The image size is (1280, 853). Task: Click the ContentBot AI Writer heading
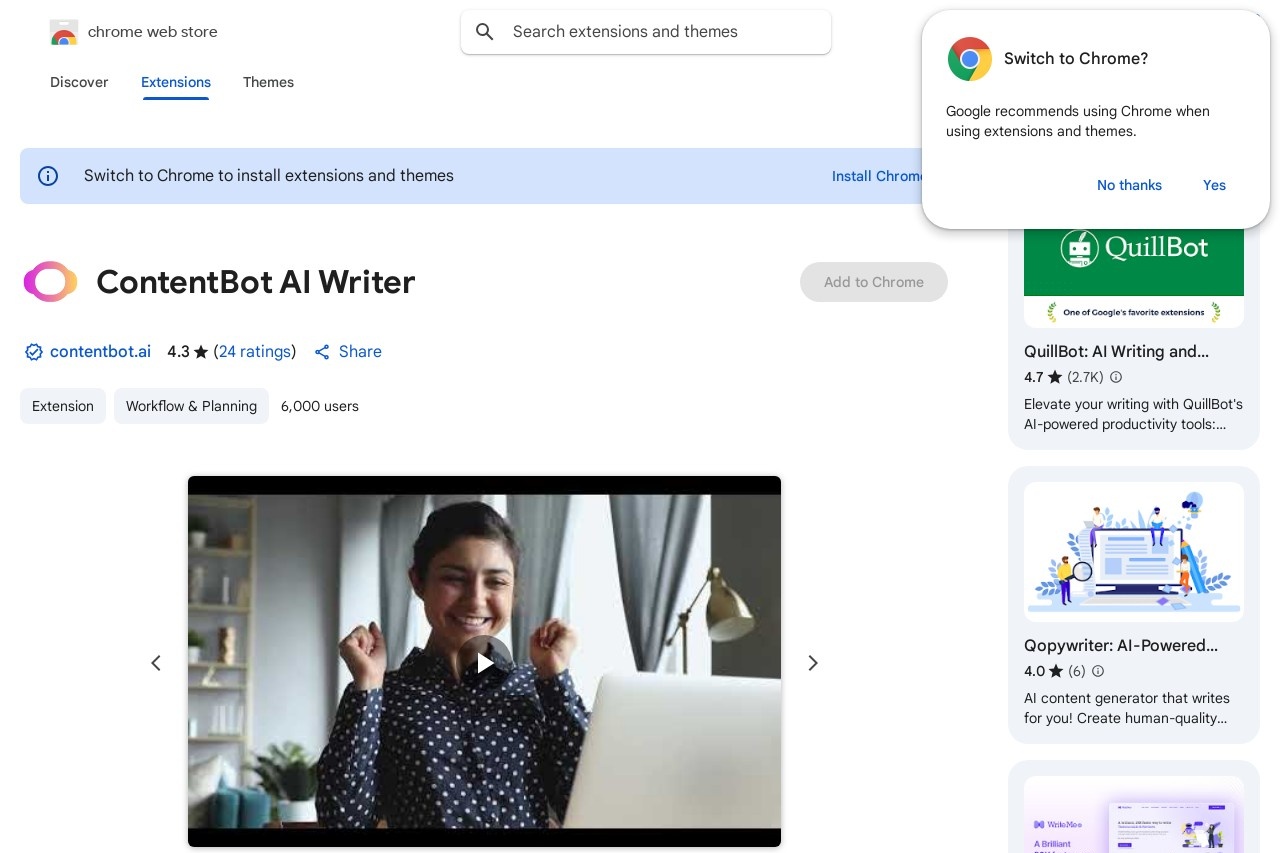pyautogui.click(x=255, y=282)
